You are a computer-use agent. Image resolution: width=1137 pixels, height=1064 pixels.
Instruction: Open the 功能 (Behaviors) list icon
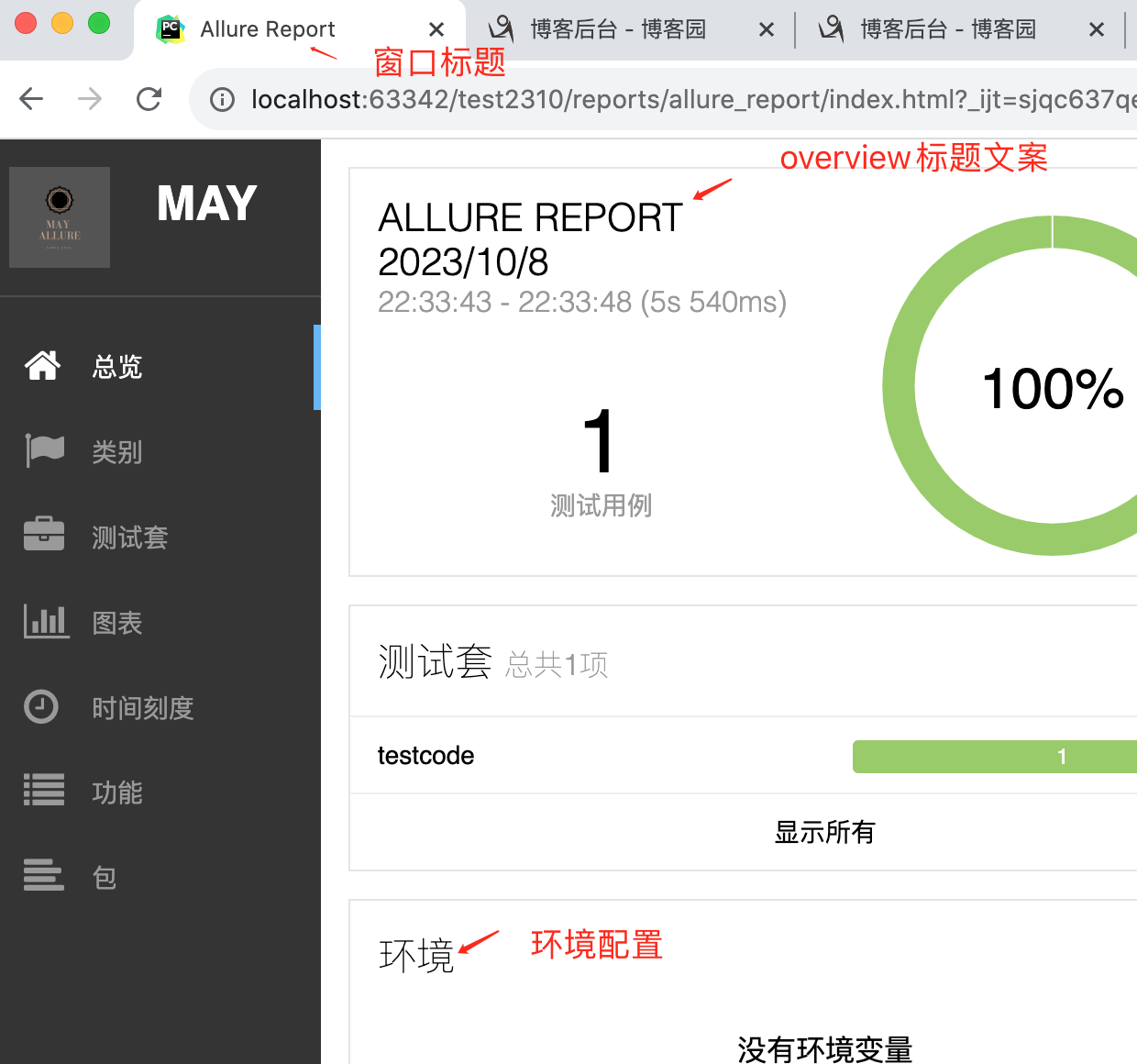click(43, 790)
